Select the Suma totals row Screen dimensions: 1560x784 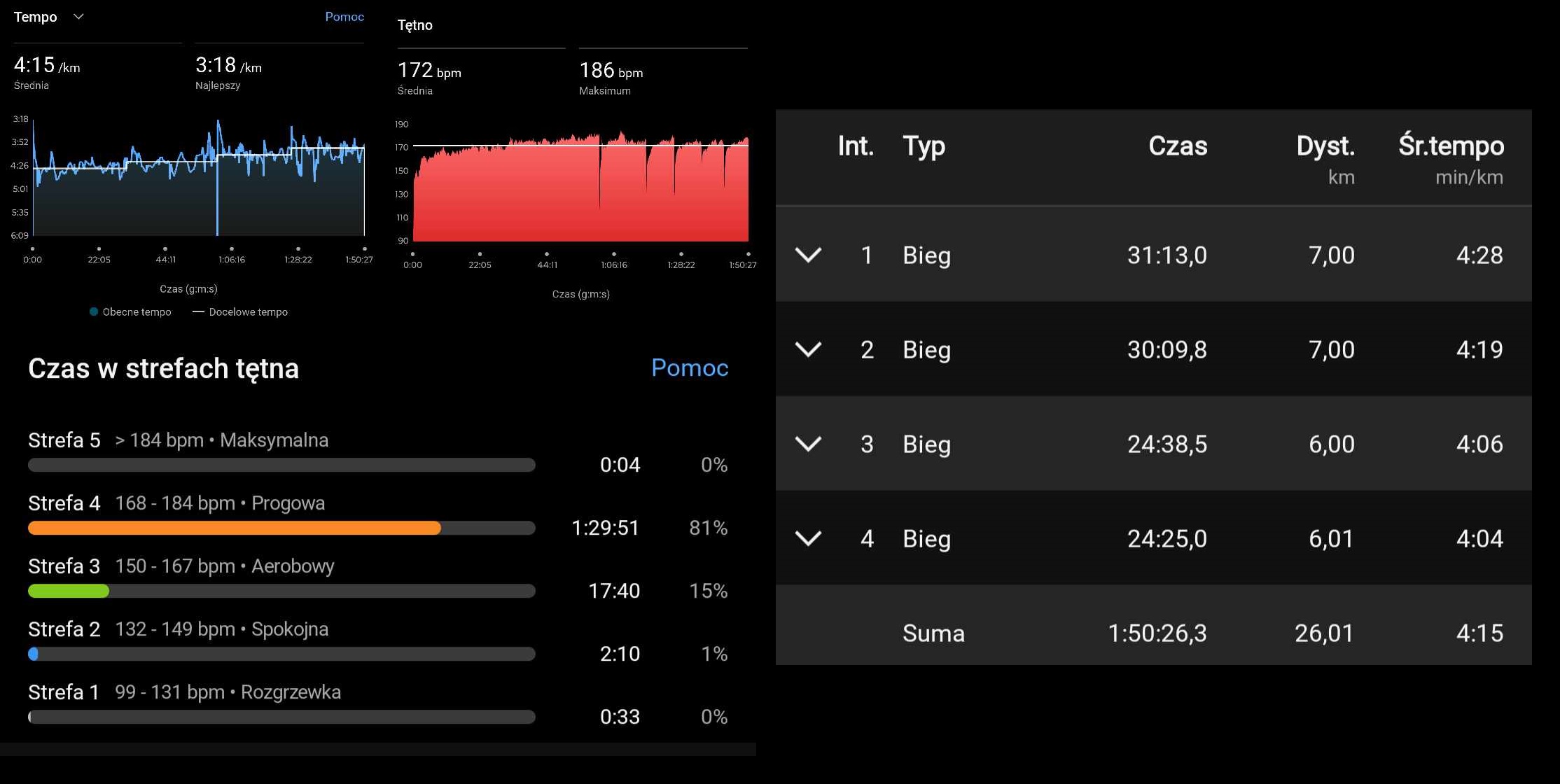(1153, 633)
